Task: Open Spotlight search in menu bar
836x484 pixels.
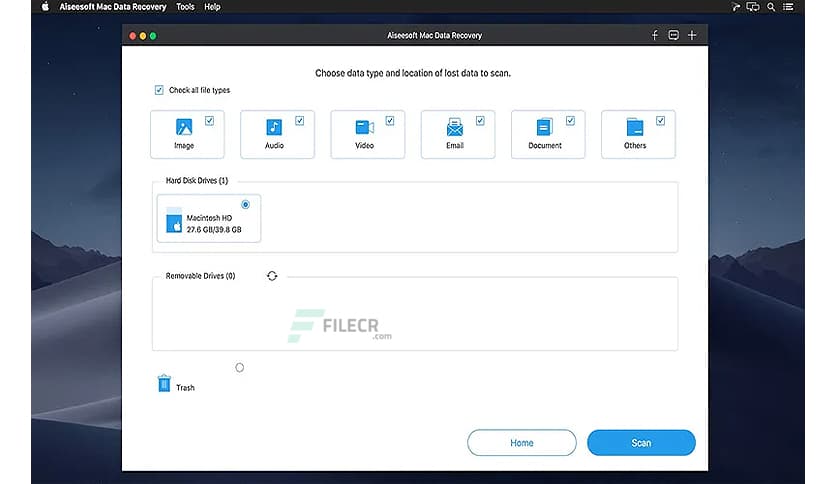Action: (771, 7)
